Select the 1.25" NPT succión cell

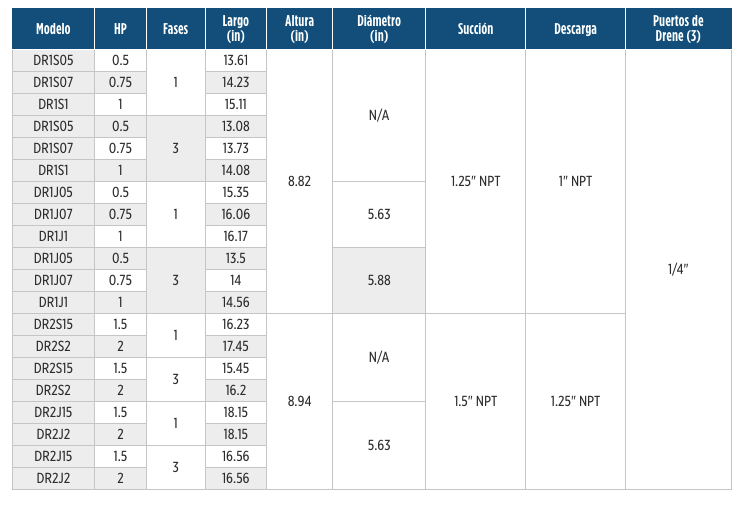475,182
